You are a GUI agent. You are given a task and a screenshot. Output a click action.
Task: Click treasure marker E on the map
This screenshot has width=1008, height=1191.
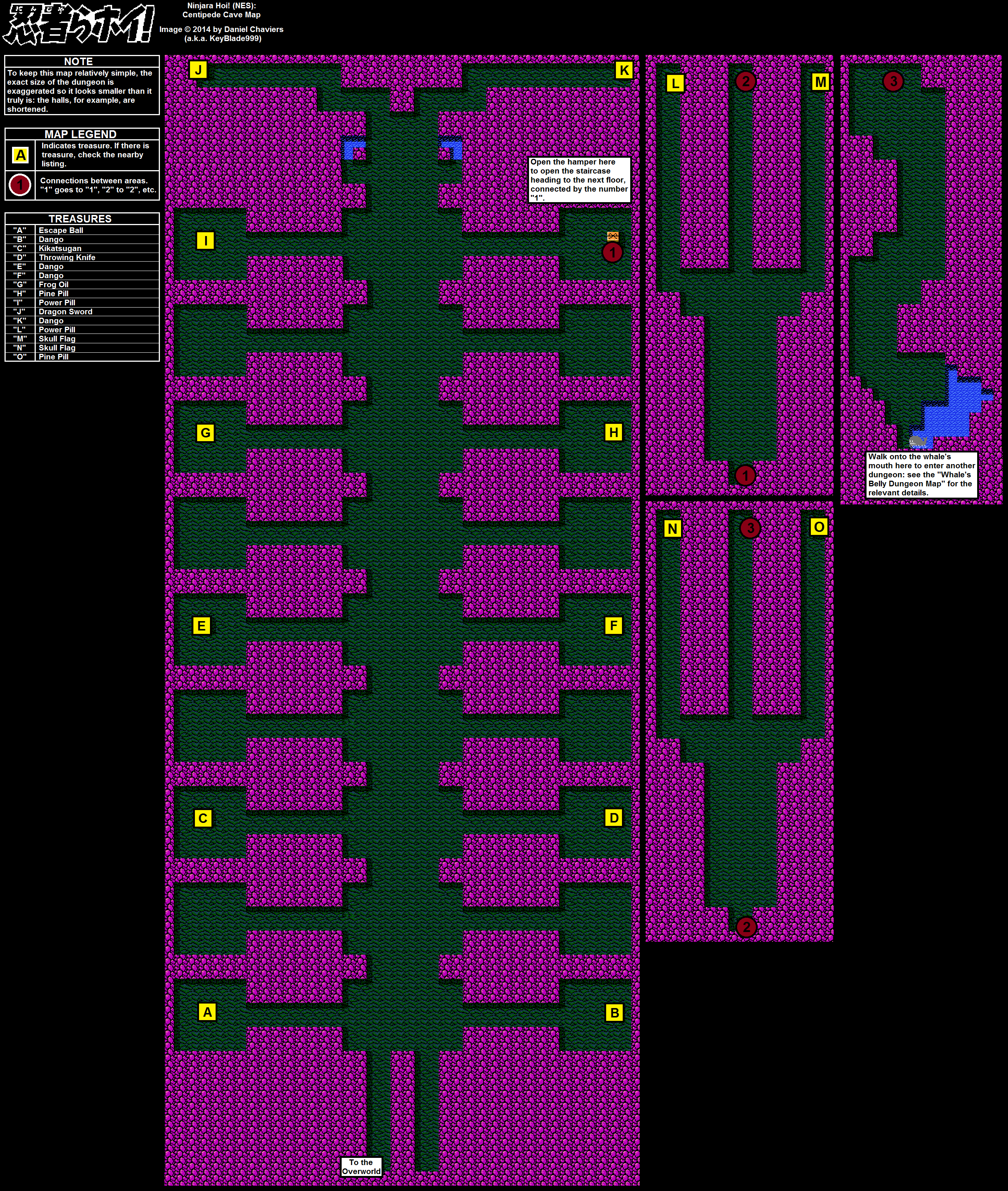coord(201,626)
